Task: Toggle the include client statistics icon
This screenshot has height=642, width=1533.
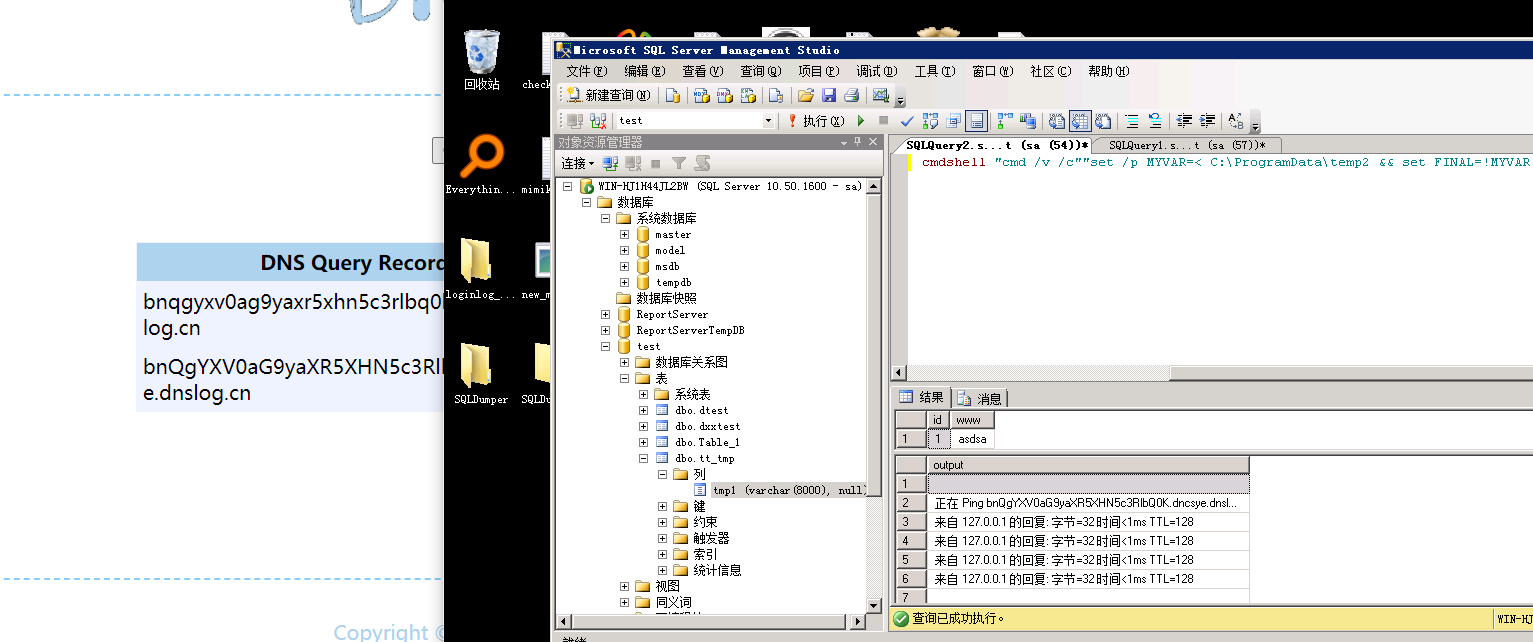Action: click(1028, 120)
